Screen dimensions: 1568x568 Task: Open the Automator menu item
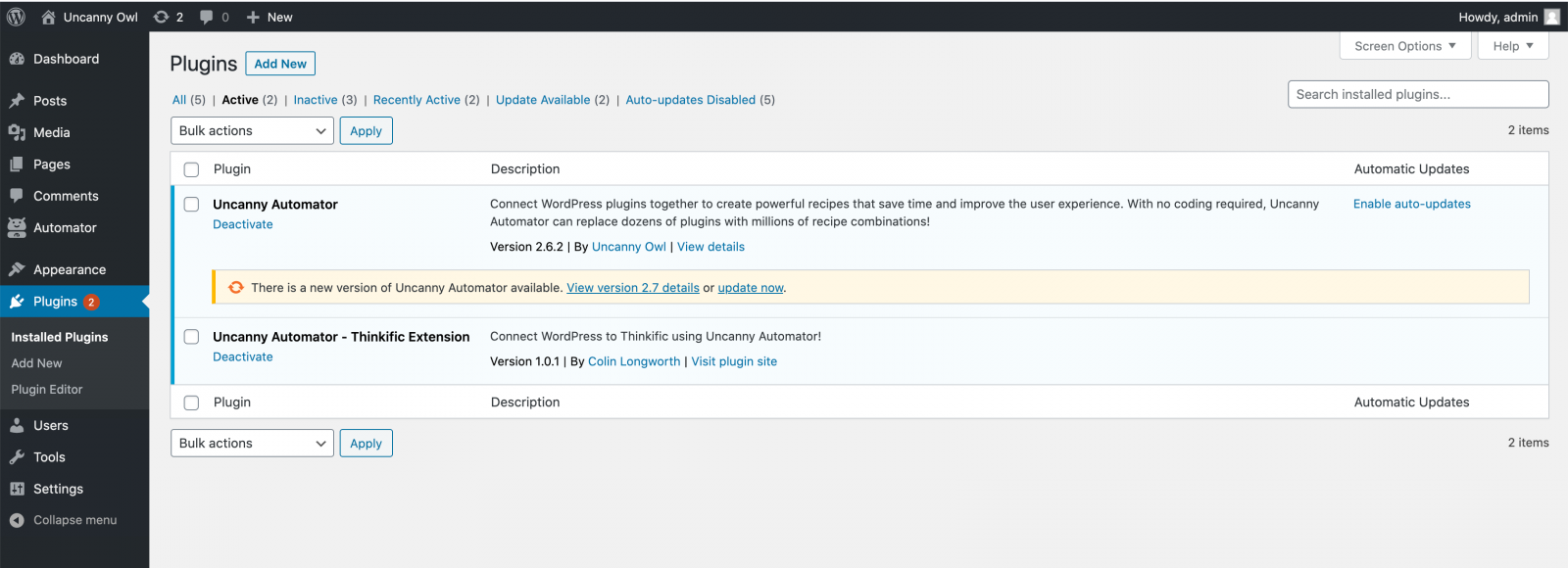point(74,227)
